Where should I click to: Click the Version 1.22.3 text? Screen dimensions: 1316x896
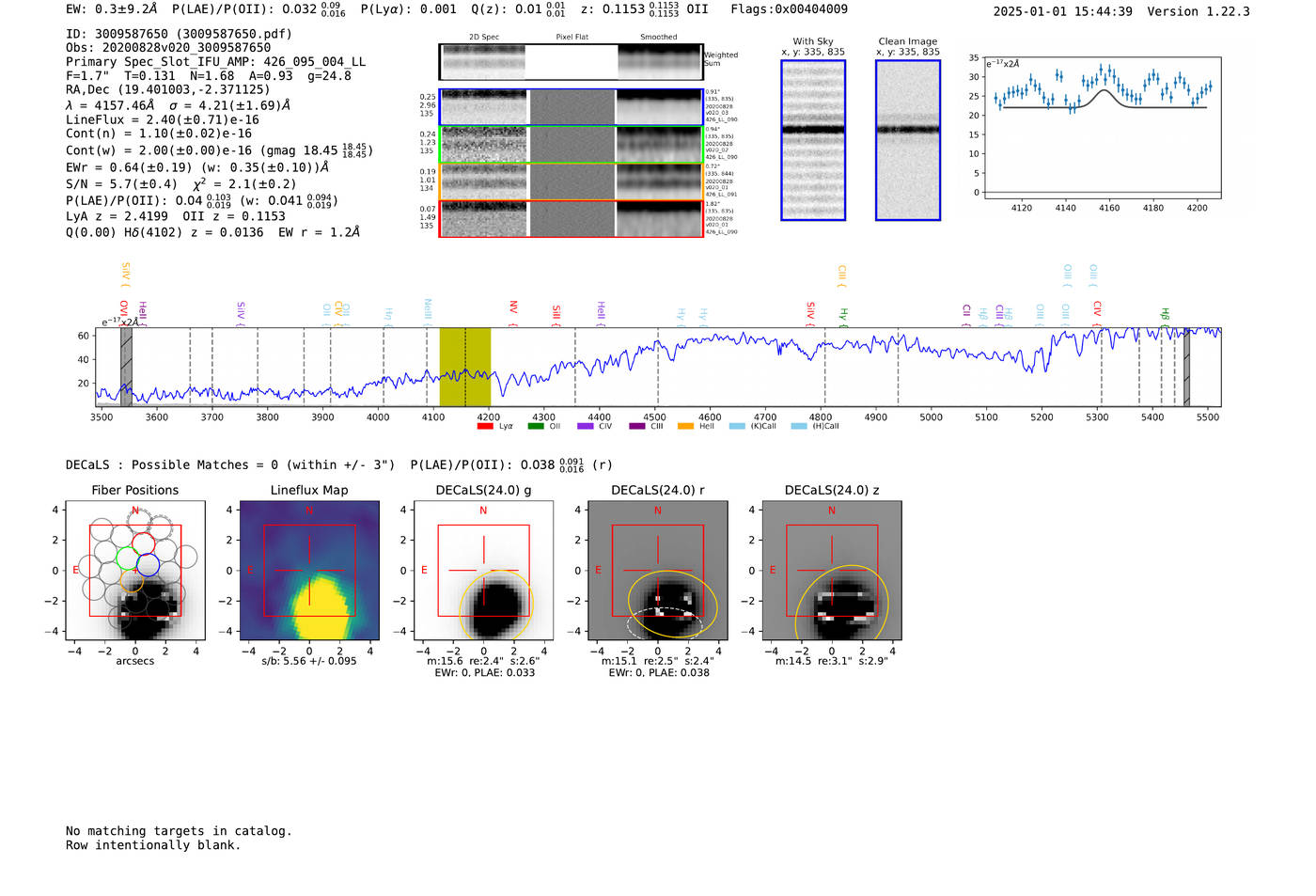point(1198,11)
